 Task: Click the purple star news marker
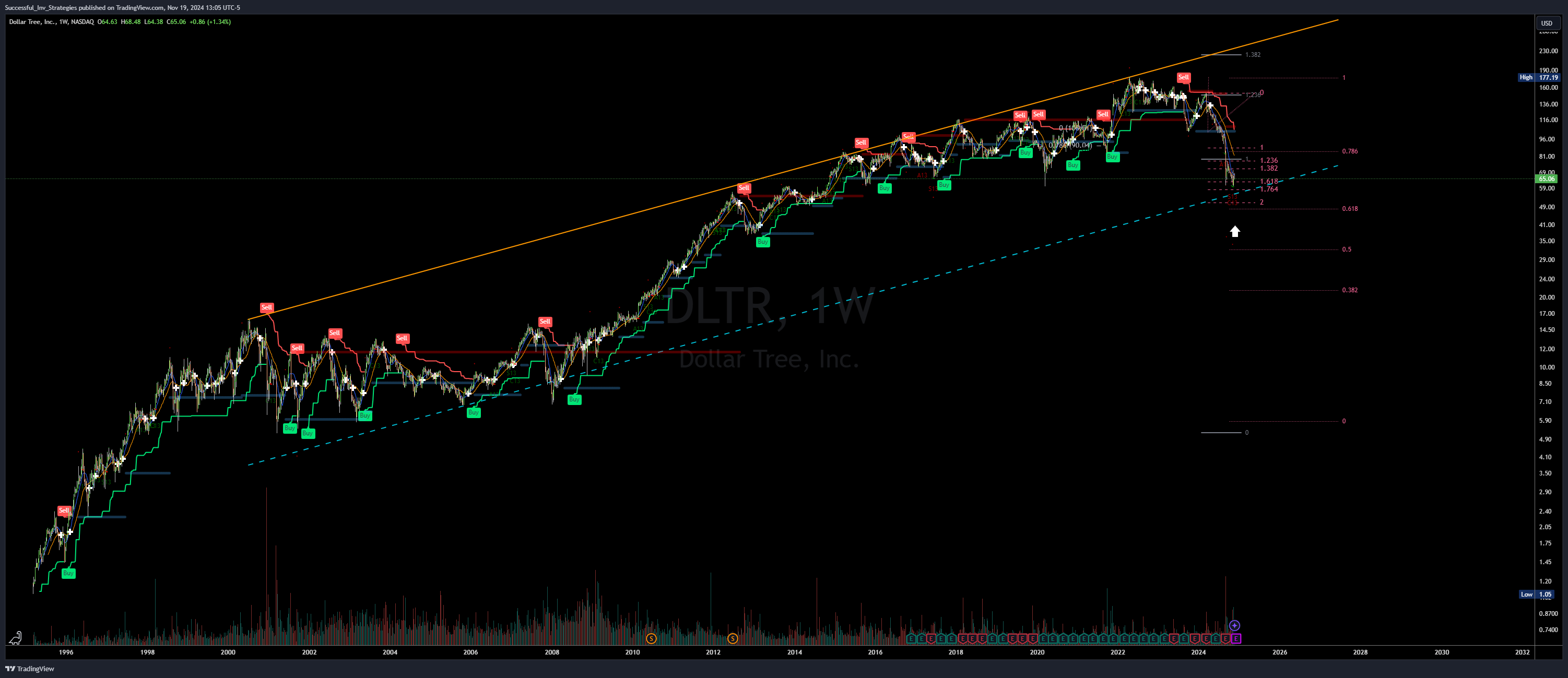pos(1234,625)
